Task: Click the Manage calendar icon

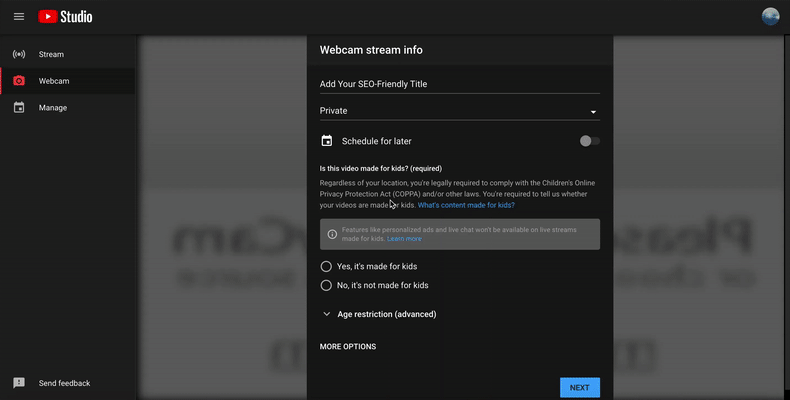Action: (x=18, y=108)
